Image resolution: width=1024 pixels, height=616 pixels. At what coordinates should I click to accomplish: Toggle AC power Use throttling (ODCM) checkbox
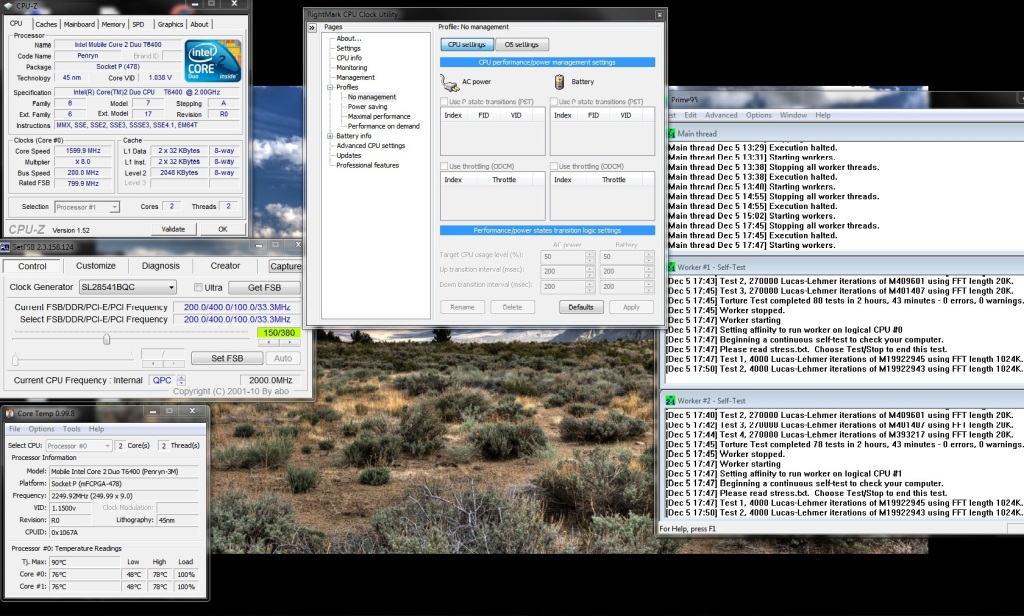point(444,167)
